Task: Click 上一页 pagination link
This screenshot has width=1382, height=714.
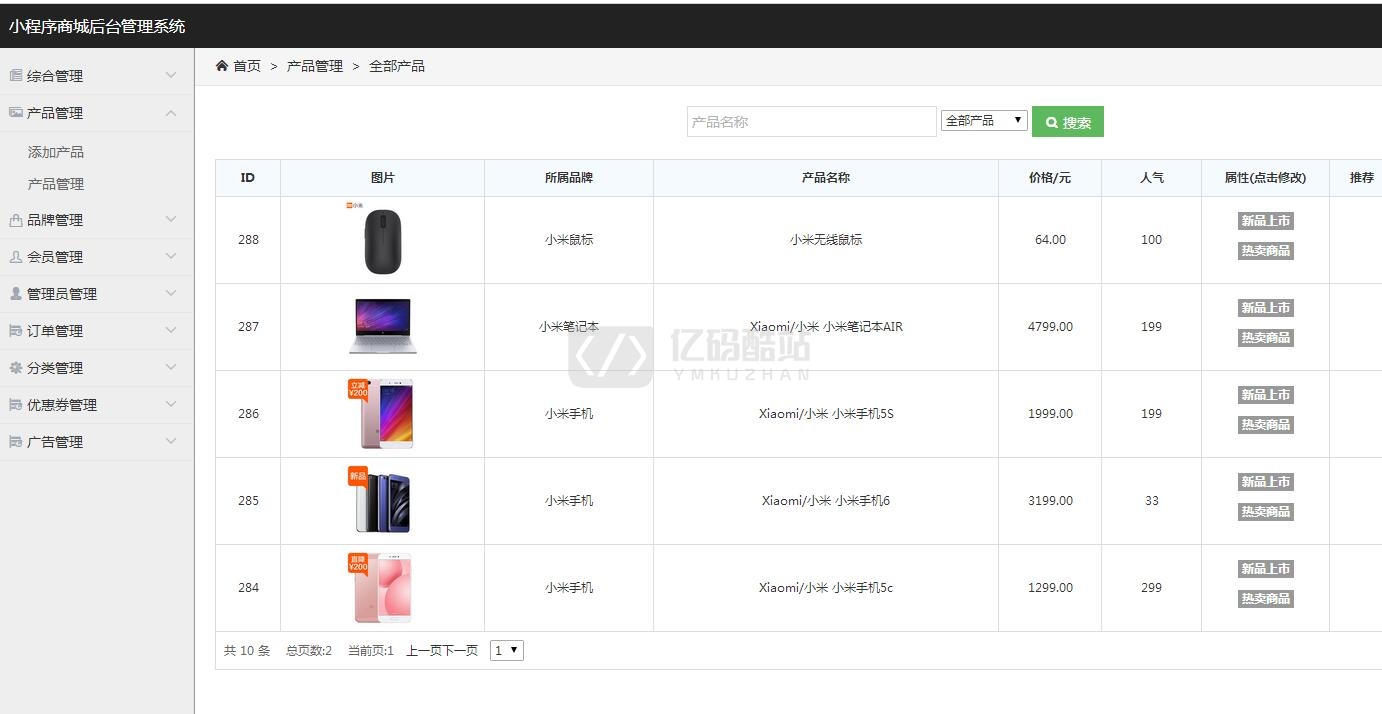Action: (x=424, y=650)
